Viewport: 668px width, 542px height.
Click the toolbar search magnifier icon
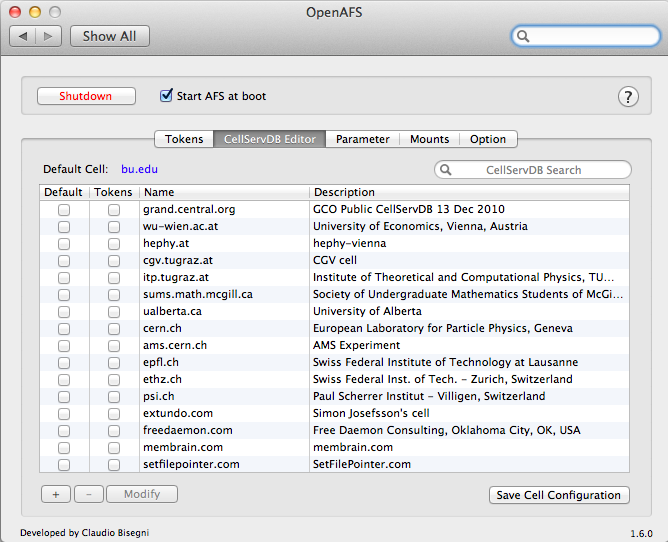click(x=523, y=36)
